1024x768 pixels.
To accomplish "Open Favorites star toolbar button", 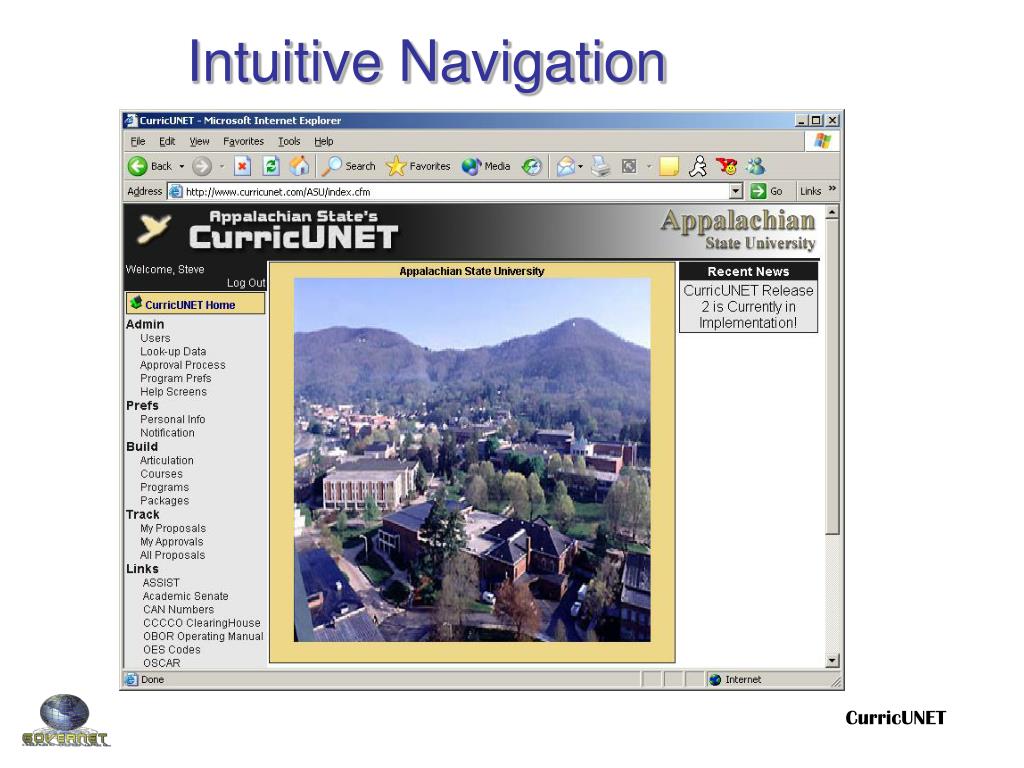I will pyautogui.click(x=418, y=167).
